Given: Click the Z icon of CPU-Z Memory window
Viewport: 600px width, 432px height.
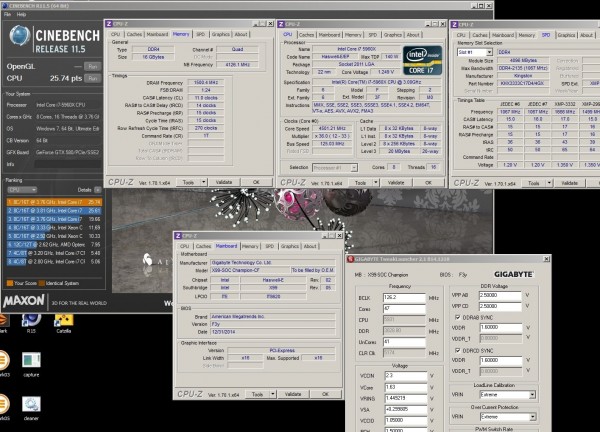Looking at the screenshot, I should point(109,24).
